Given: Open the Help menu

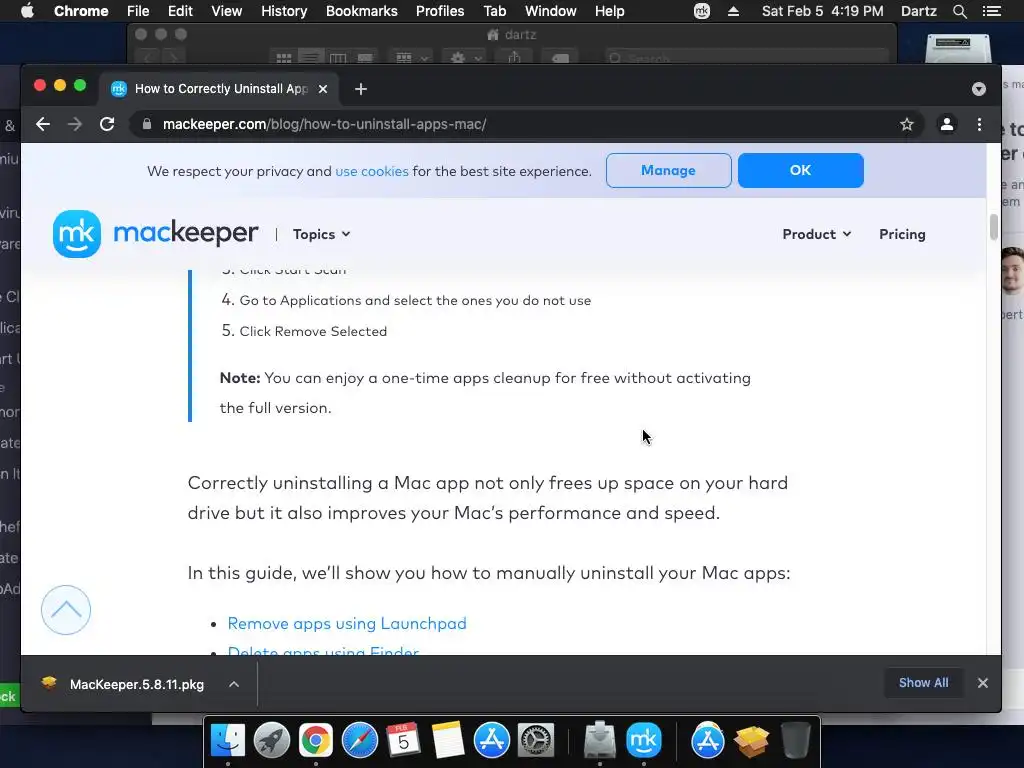Looking at the screenshot, I should 609,11.
